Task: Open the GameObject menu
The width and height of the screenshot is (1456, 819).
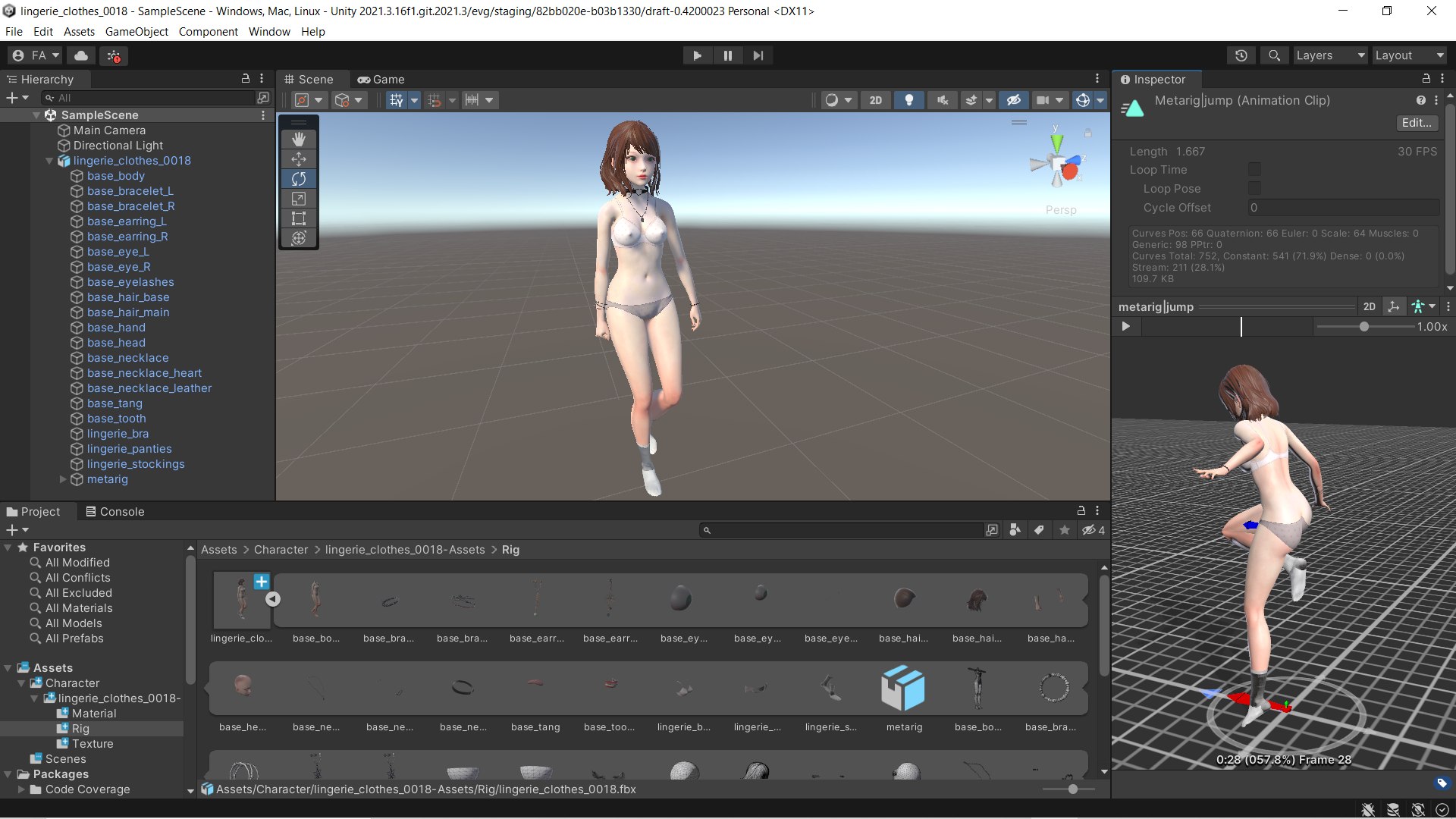Action: (x=136, y=32)
